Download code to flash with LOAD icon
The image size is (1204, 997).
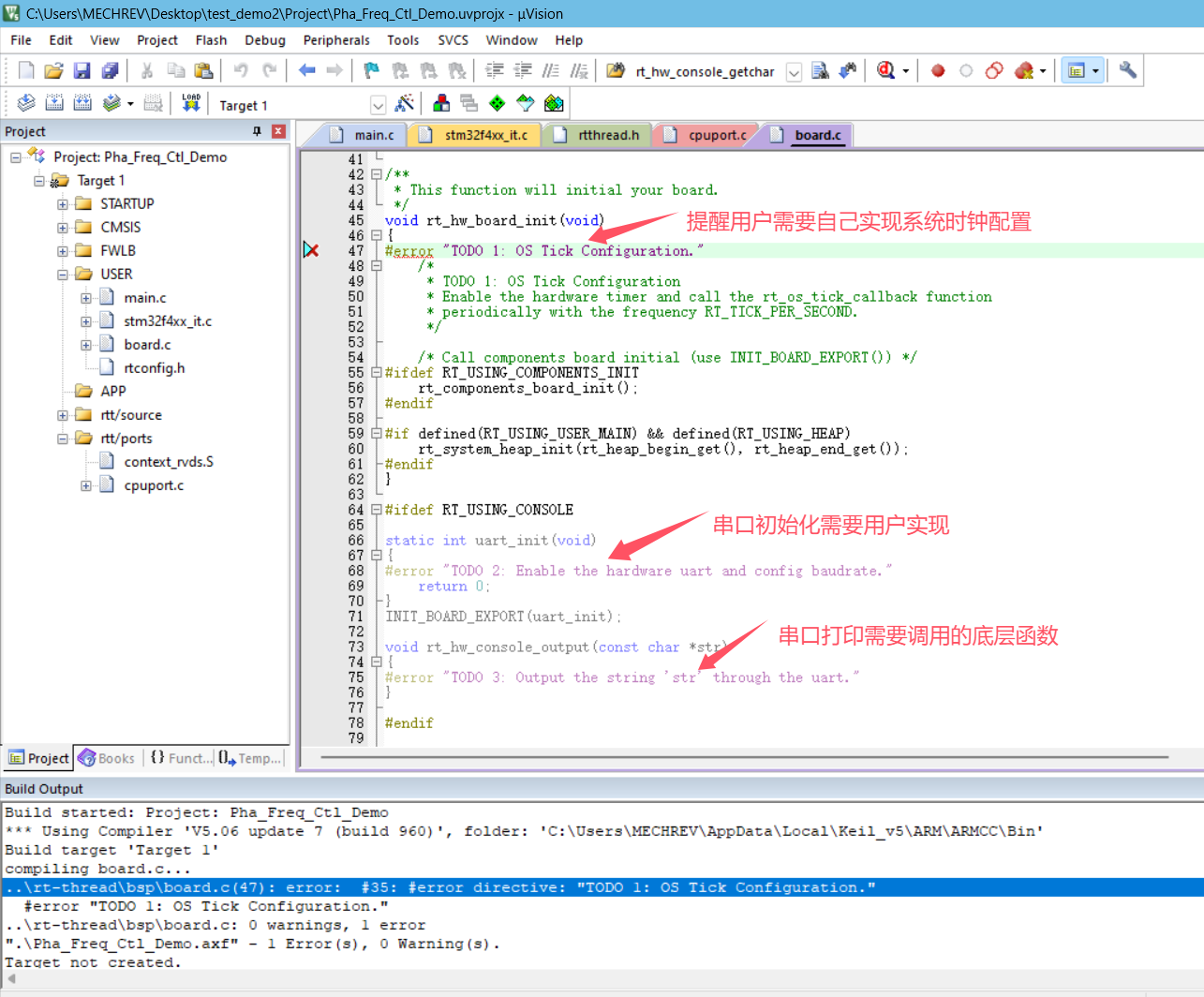(x=190, y=103)
